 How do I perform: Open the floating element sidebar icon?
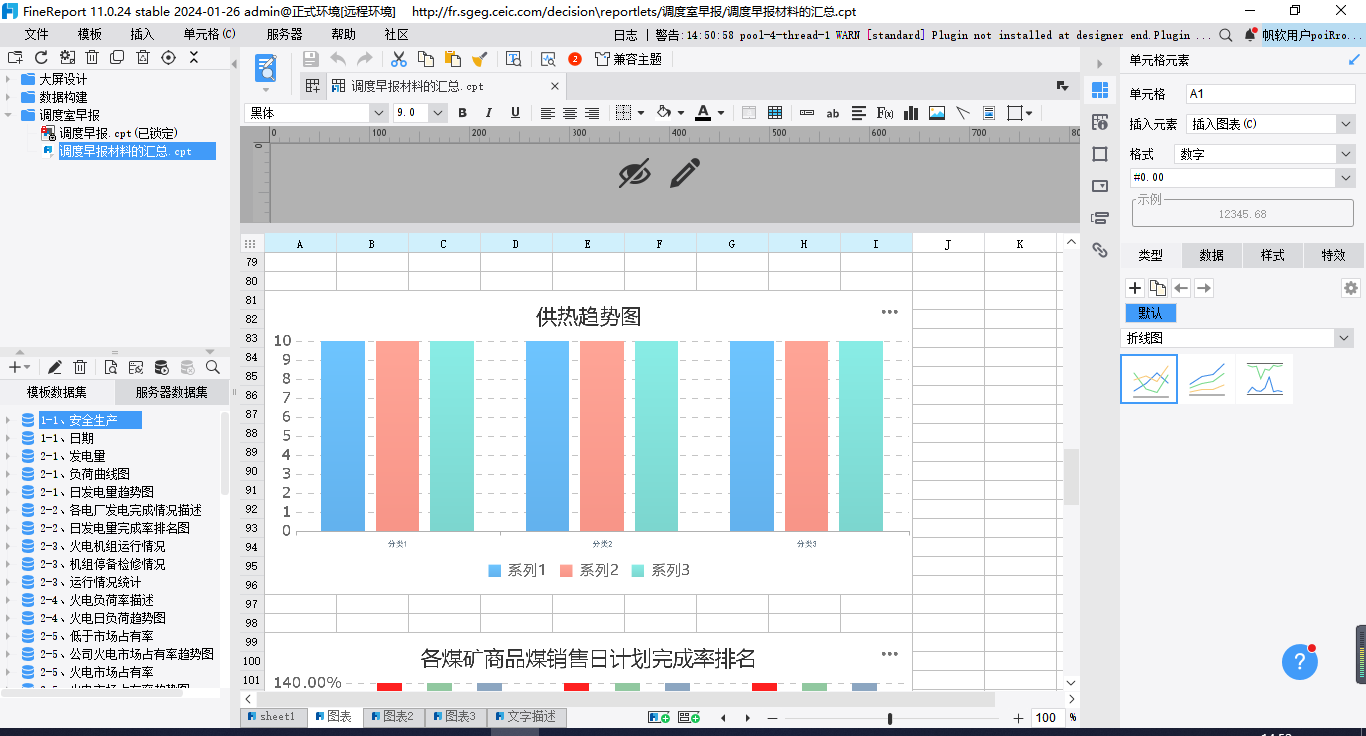pos(1100,154)
